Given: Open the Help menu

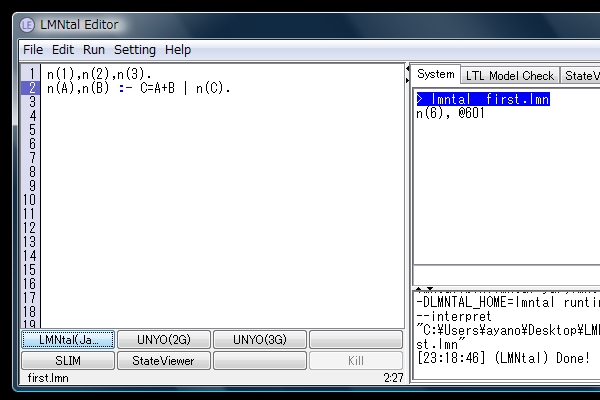Looking at the screenshot, I should point(178,50).
